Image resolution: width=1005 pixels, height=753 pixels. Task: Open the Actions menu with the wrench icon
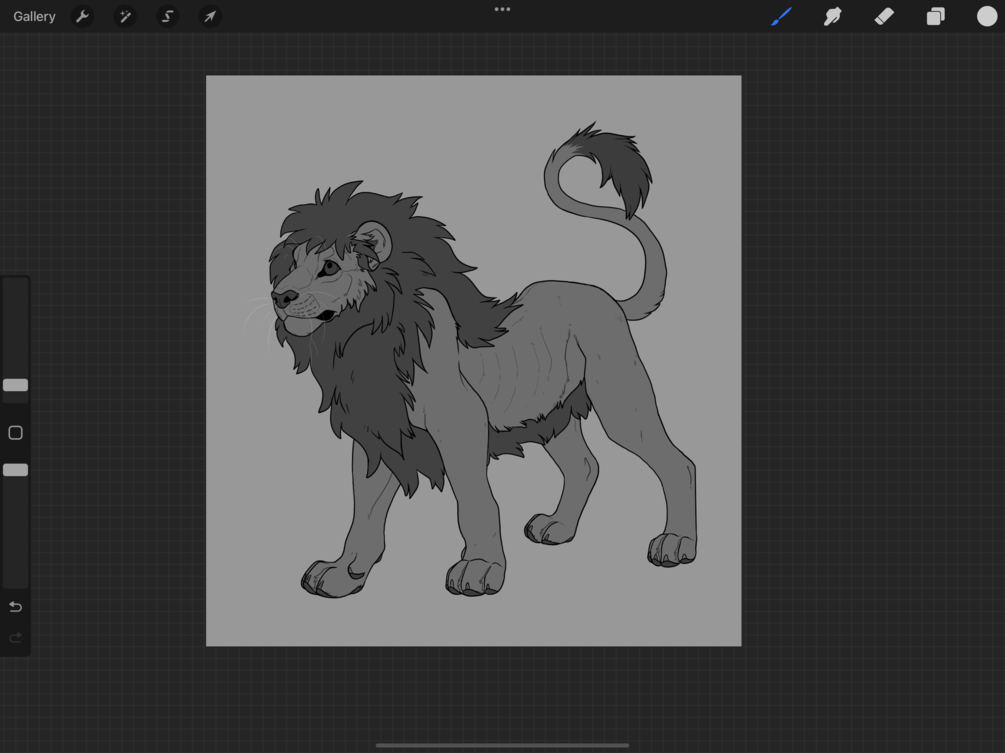click(83, 16)
